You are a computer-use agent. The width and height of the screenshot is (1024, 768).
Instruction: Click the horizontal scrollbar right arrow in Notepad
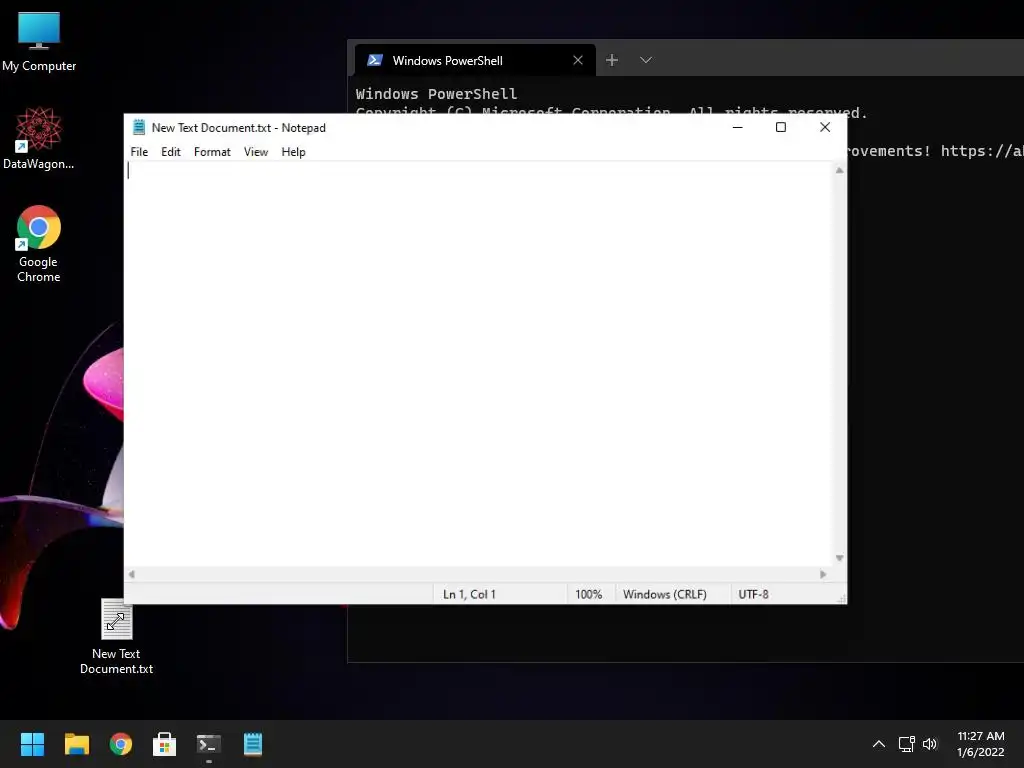click(x=823, y=575)
